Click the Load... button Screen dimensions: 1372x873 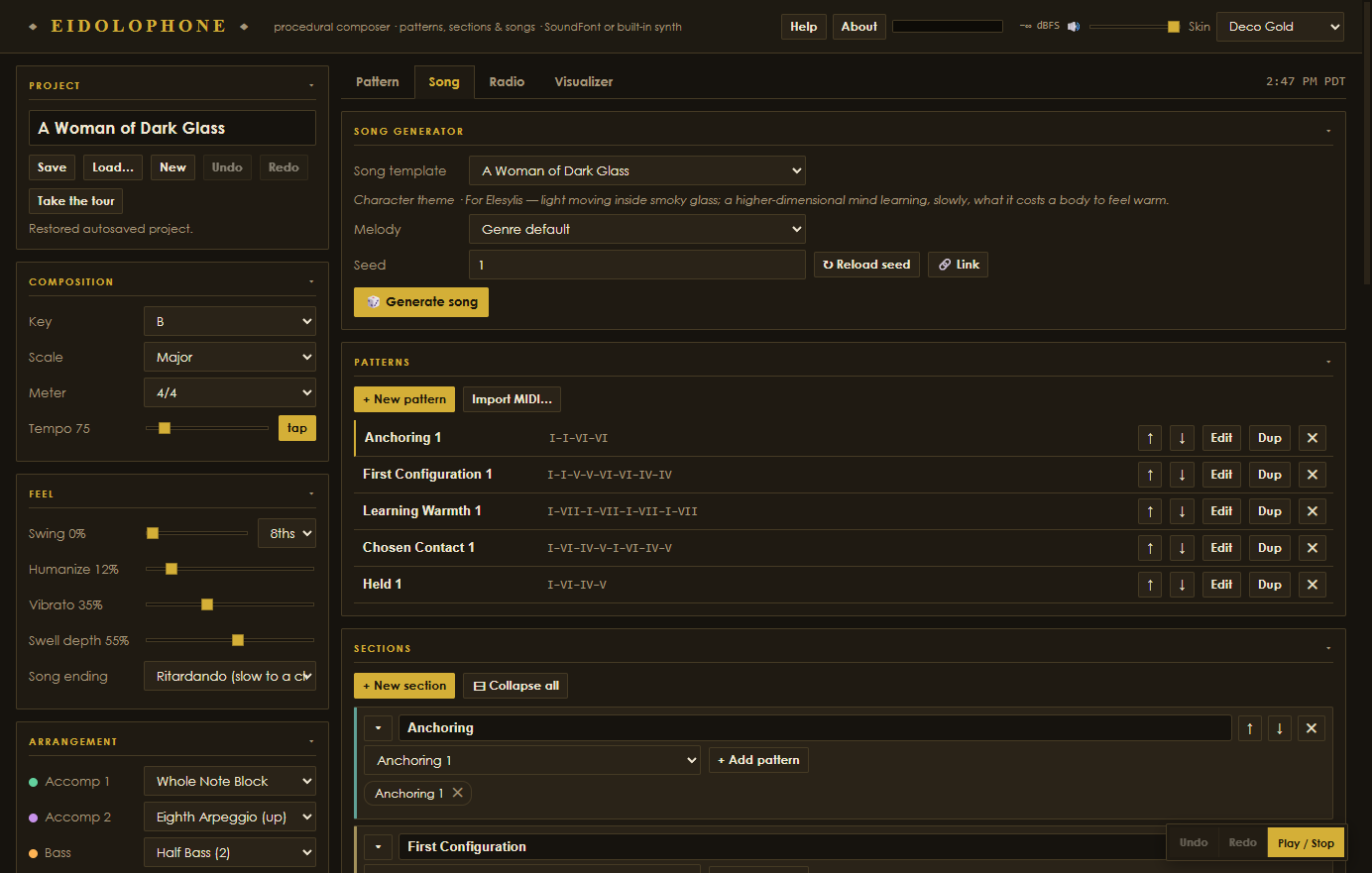click(x=113, y=167)
